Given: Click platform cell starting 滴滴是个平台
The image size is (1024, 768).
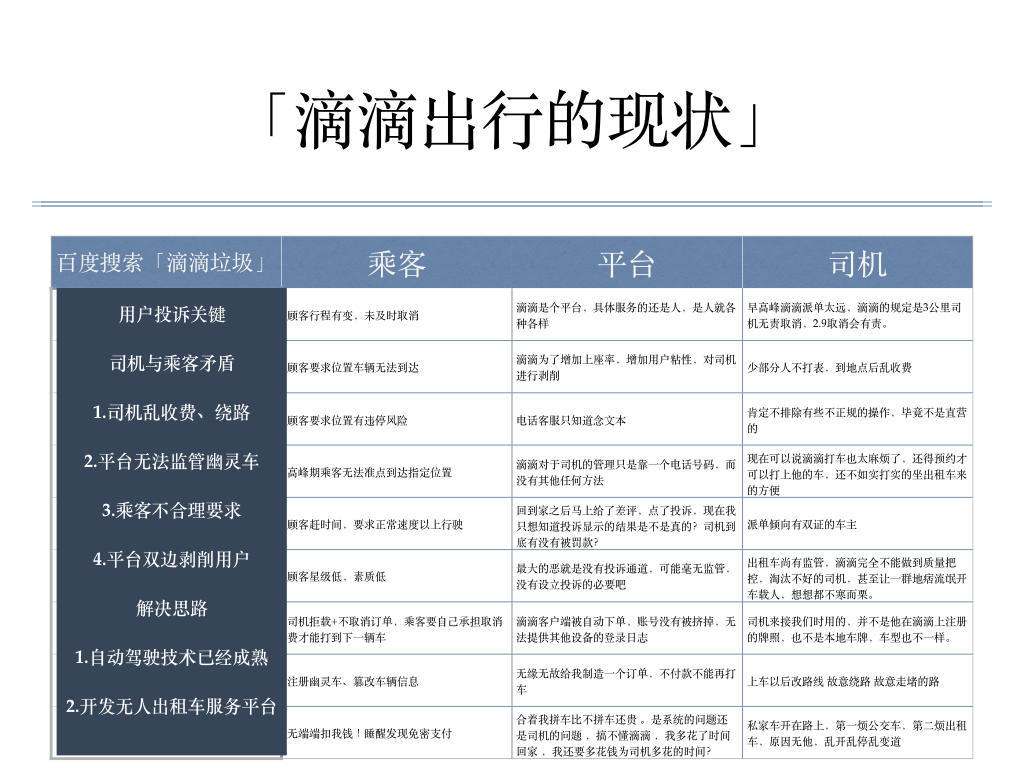Looking at the screenshot, I should 627,315.
